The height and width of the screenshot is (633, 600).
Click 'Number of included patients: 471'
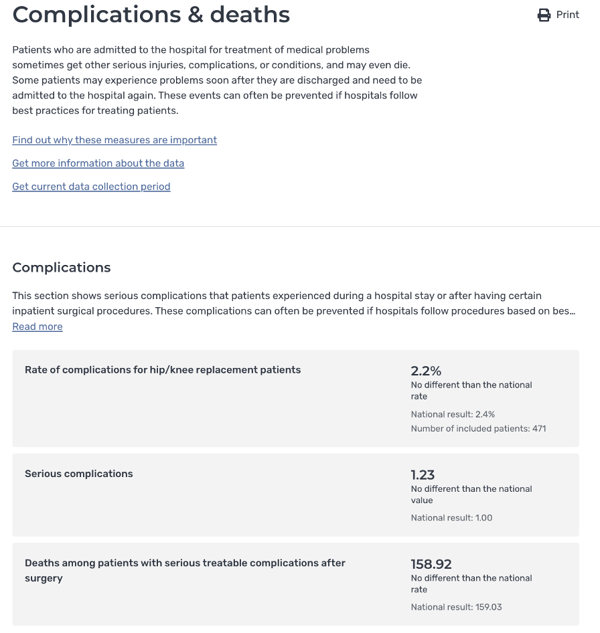[478, 428]
